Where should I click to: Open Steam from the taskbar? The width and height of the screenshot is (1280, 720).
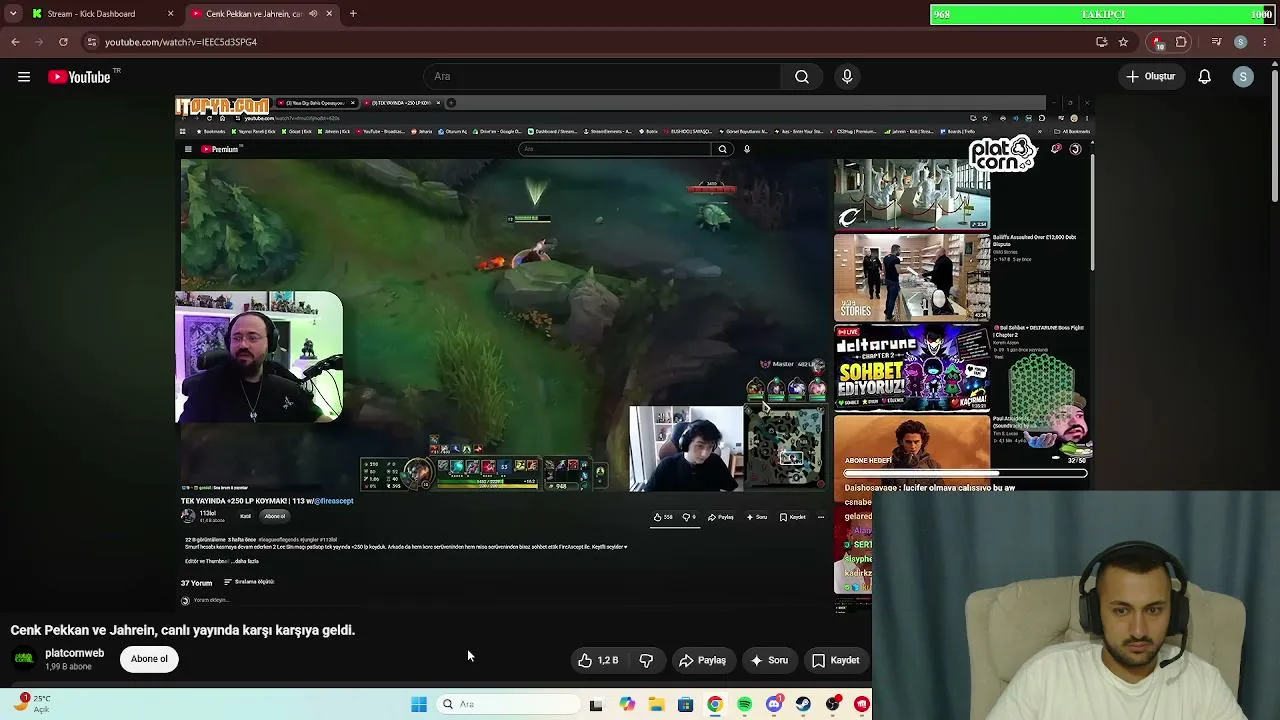click(x=803, y=704)
